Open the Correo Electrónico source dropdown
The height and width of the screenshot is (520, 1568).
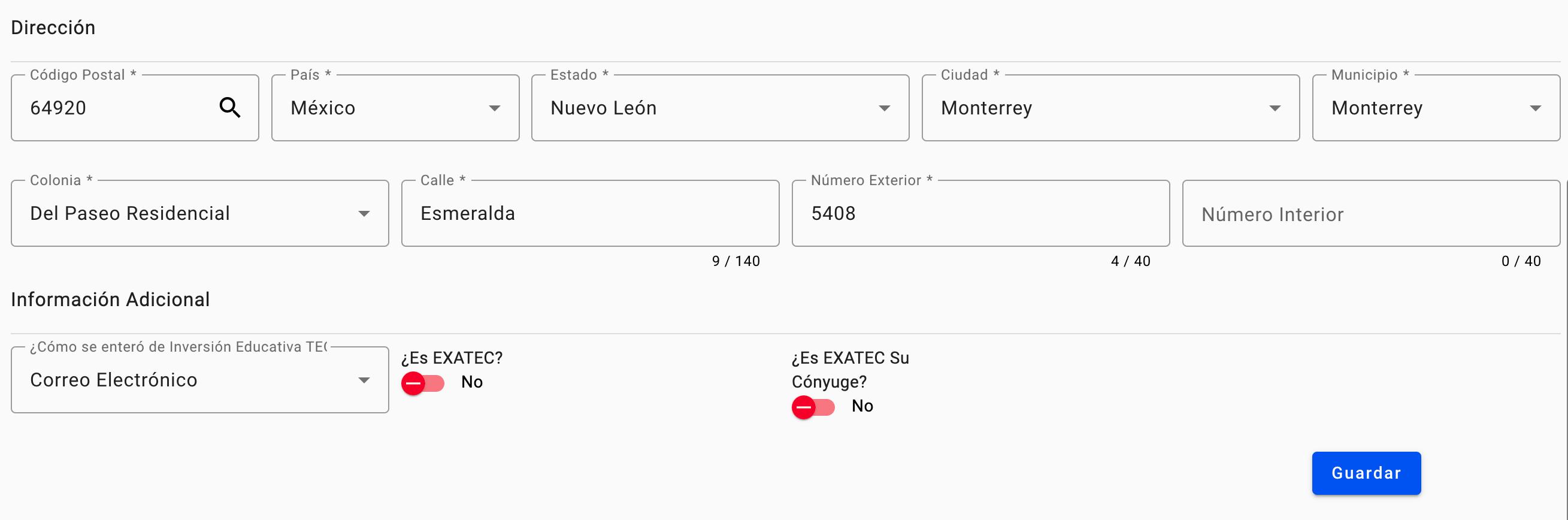coord(183,380)
